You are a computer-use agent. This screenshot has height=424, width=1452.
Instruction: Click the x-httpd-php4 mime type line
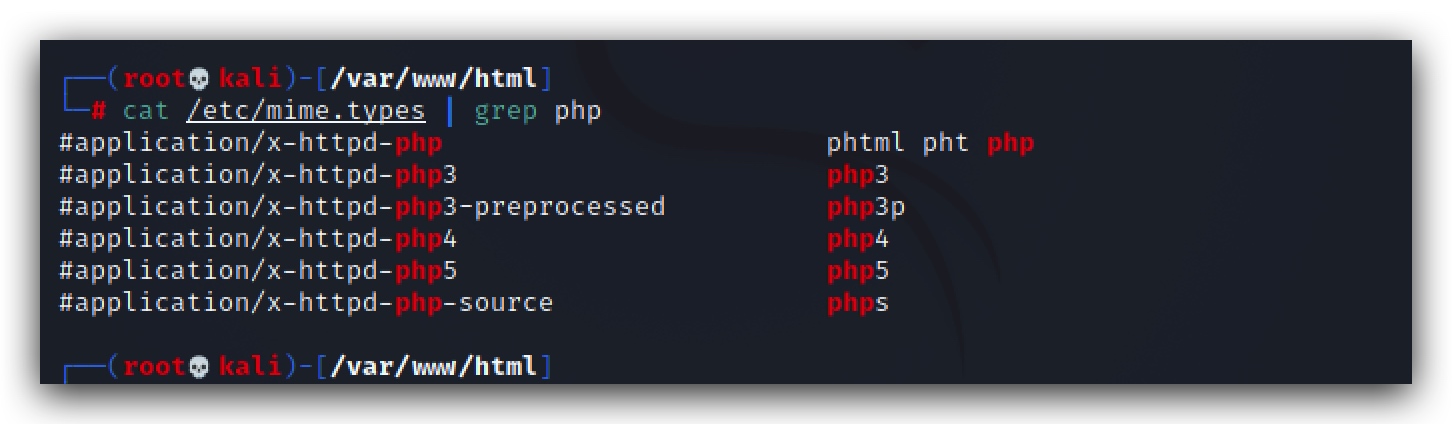pyautogui.click(x=258, y=240)
